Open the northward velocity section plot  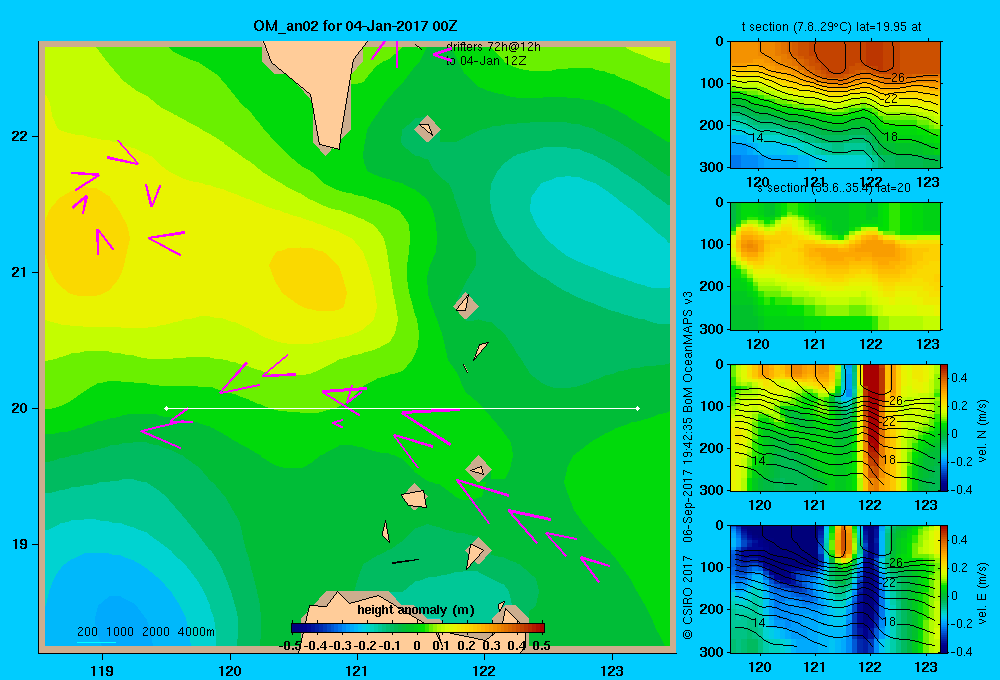pos(835,427)
